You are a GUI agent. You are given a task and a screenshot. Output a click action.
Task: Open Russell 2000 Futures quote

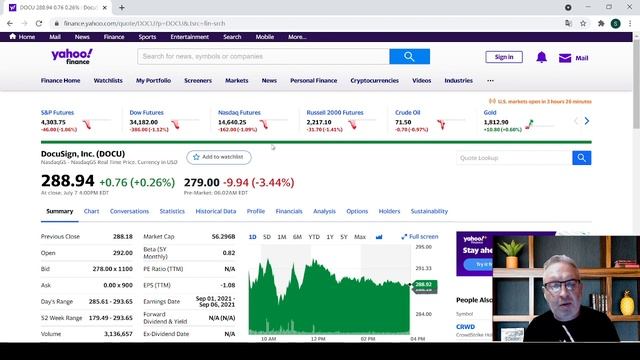[335, 113]
